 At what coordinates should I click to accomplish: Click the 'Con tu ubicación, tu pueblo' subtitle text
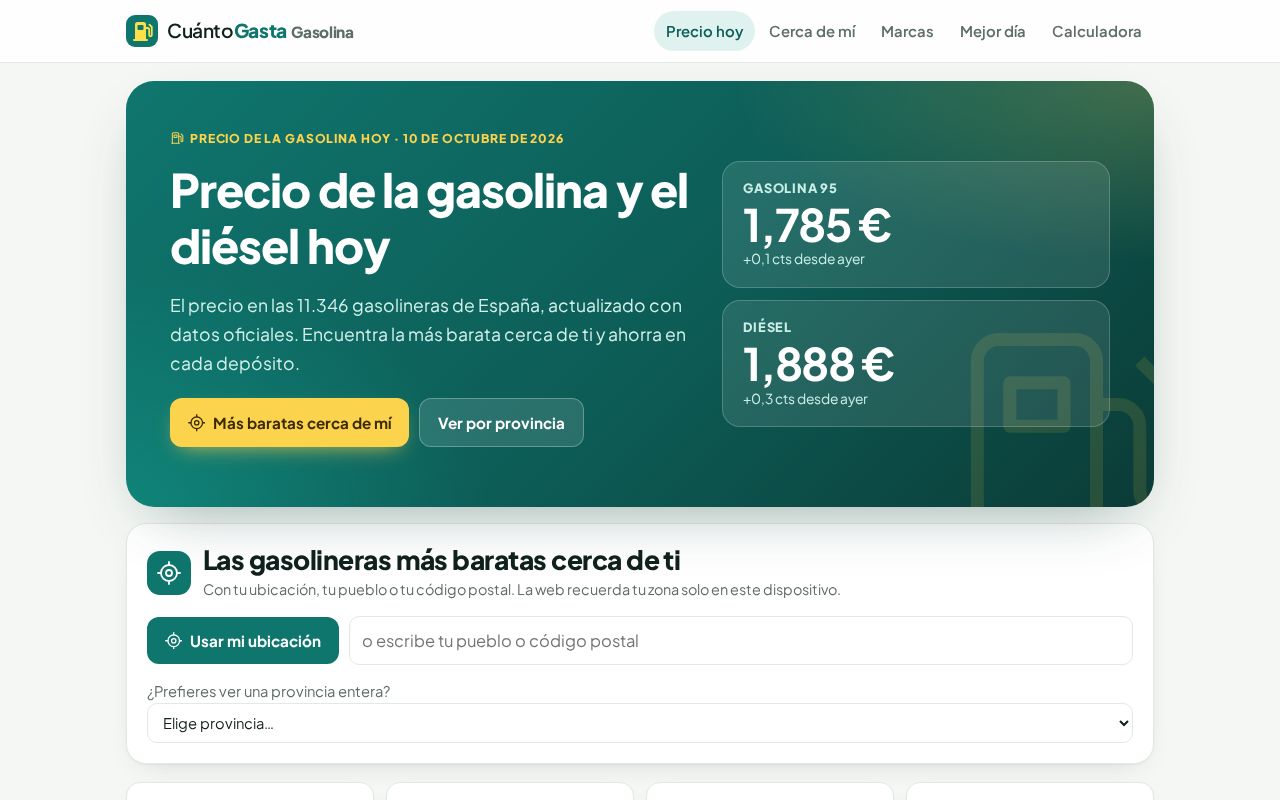(x=522, y=589)
